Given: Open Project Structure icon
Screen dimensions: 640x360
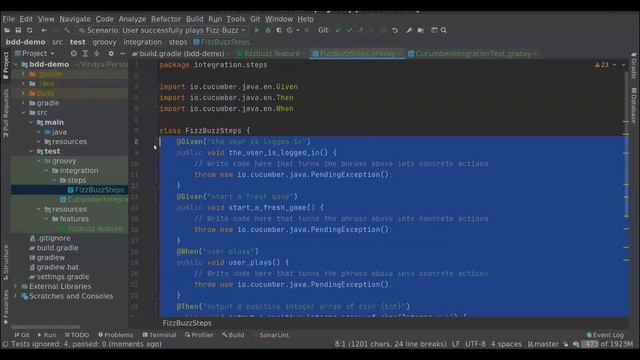Looking at the screenshot, I should [420, 30].
